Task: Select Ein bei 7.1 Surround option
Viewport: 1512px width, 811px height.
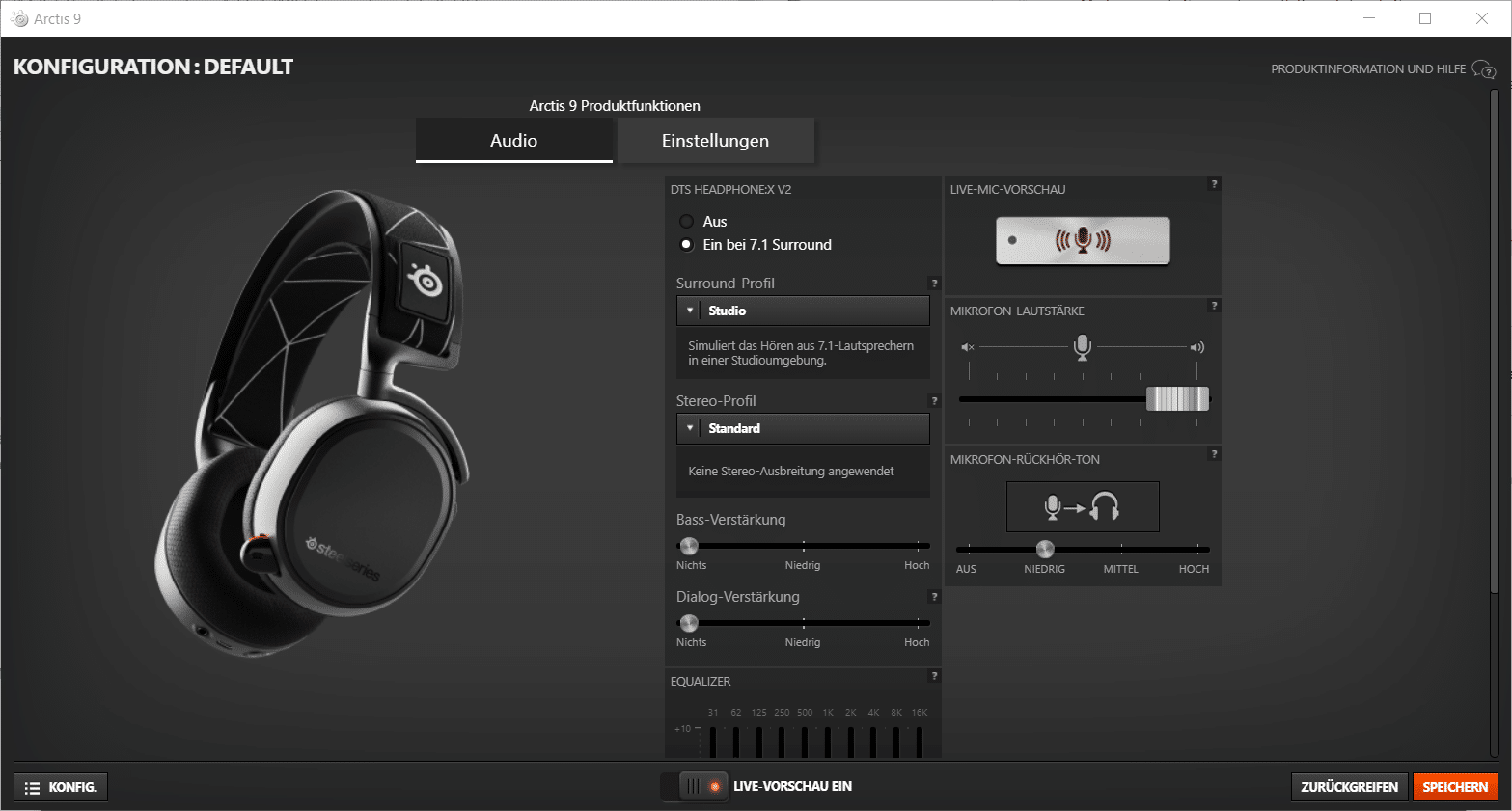Action: click(x=687, y=245)
